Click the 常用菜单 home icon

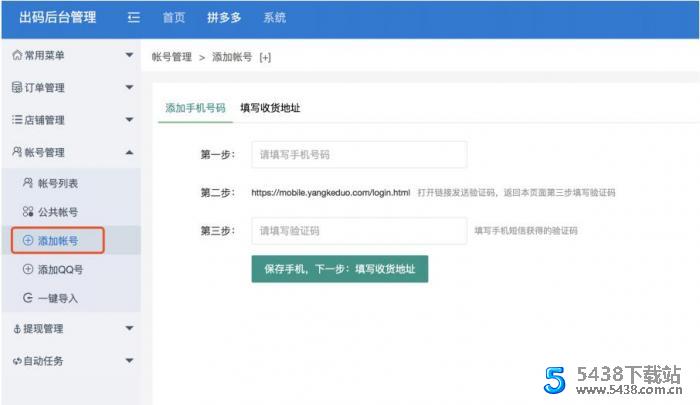click(16, 55)
